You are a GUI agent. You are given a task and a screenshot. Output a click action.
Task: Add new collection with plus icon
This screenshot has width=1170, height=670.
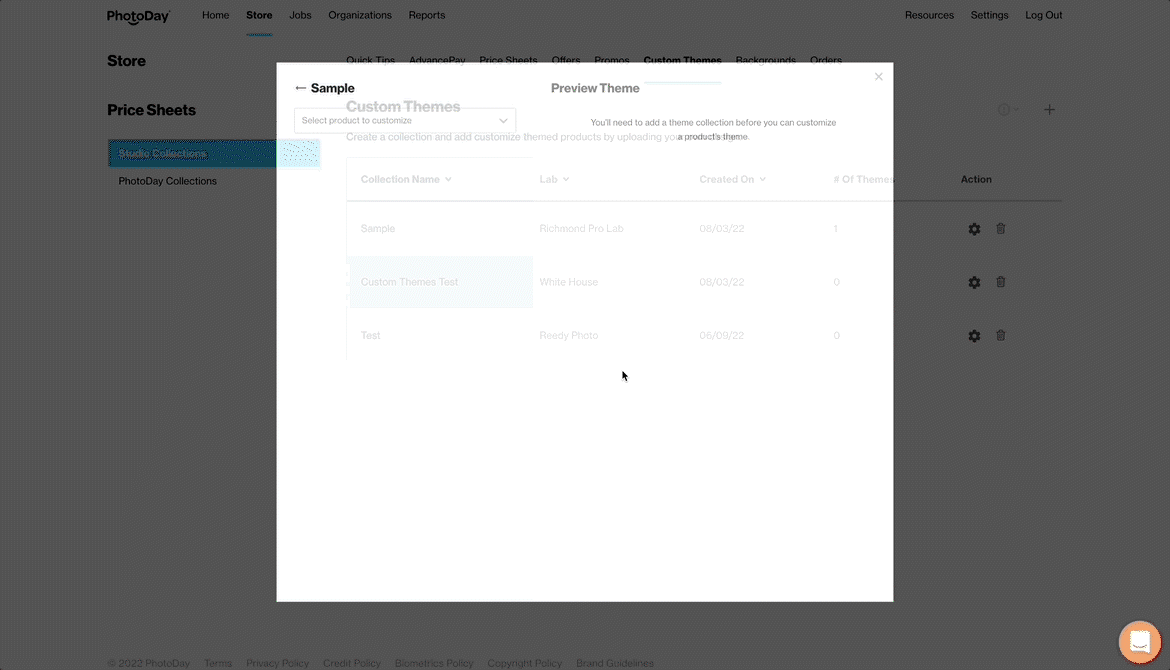[x=1049, y=110]
